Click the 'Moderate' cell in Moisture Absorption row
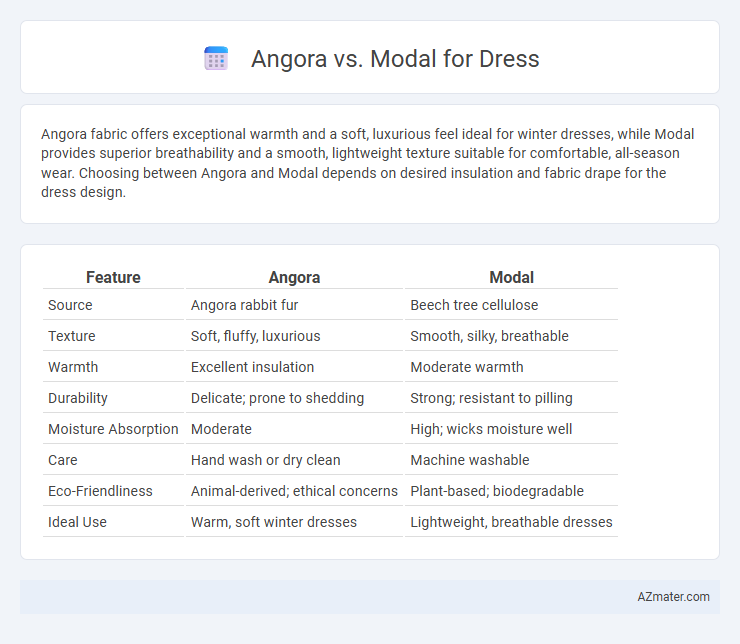The width and height of the screenshot is (740, 644). pos(221,429)
